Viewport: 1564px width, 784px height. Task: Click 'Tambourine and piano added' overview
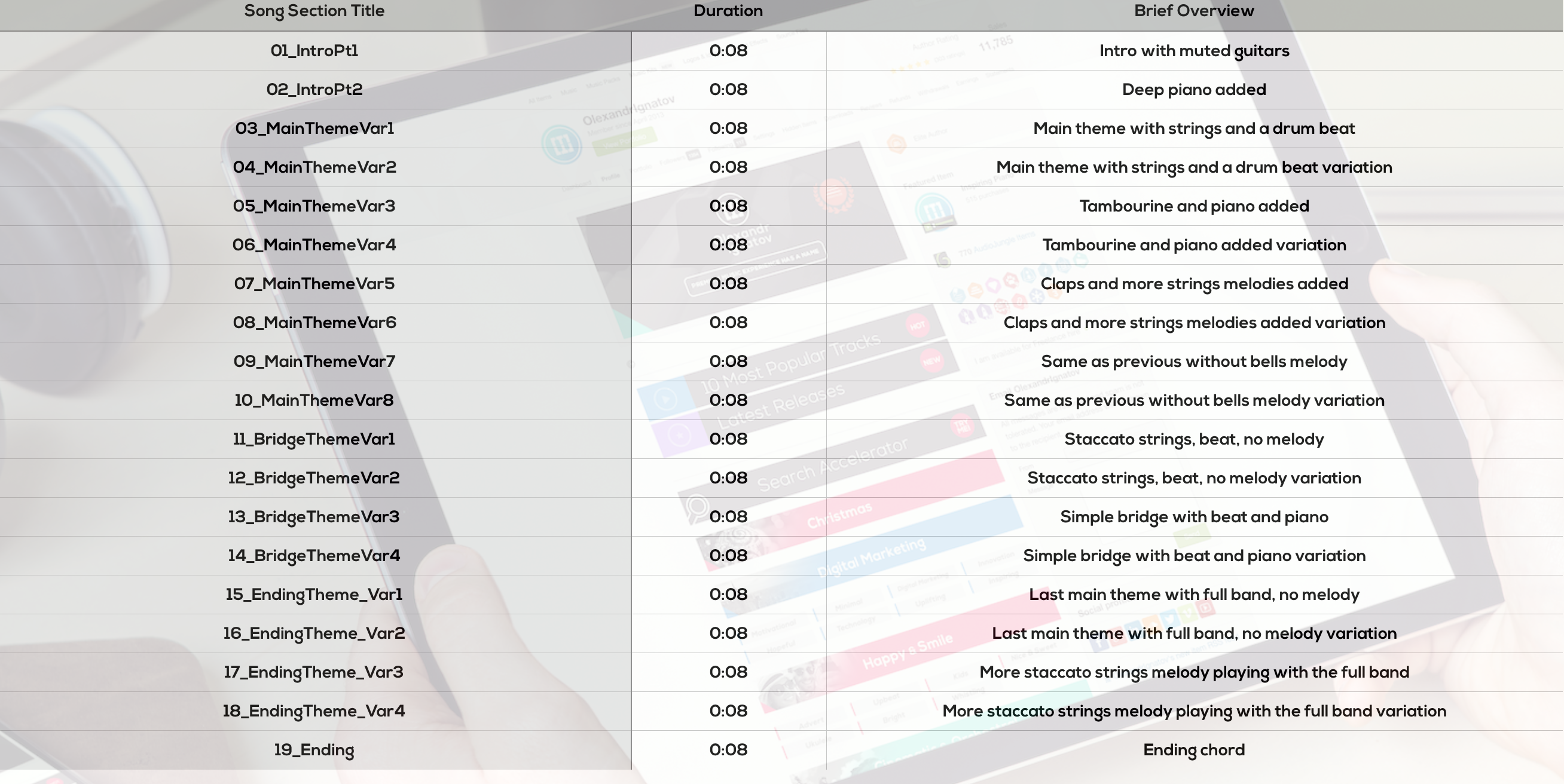pos(1194,206)
